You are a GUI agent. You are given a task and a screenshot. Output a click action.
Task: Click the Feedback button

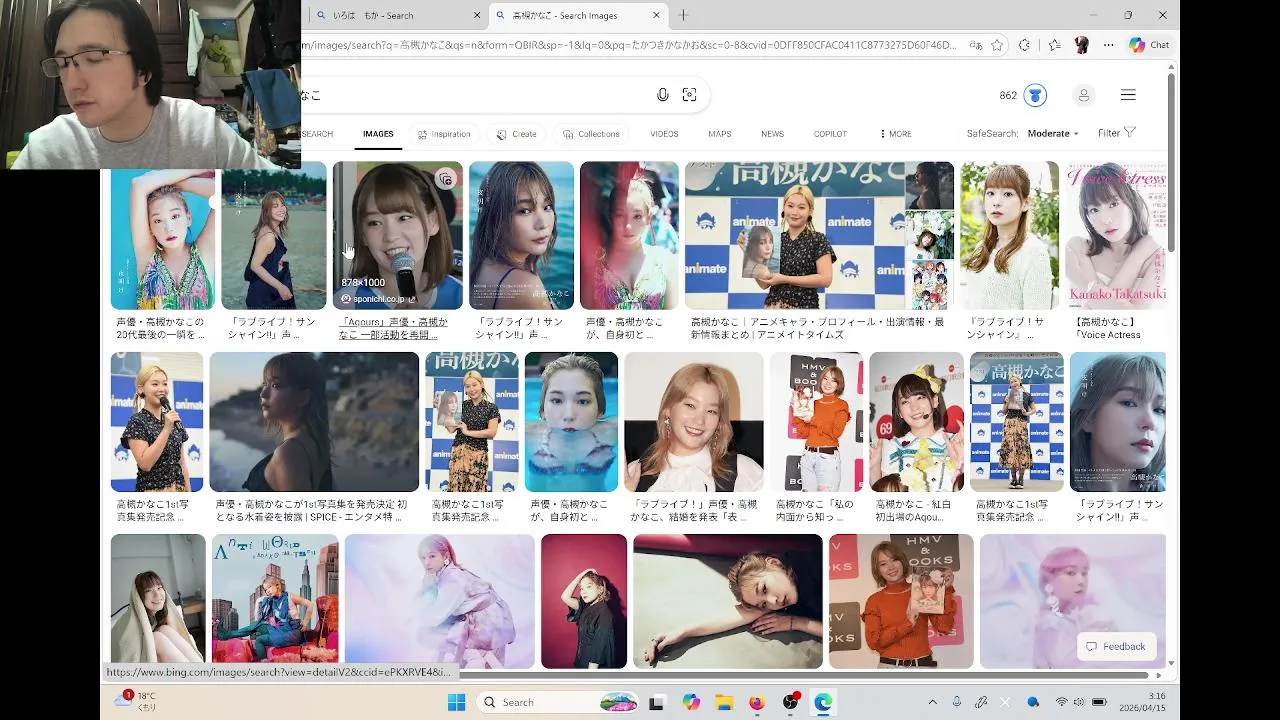click(x=1116, y=647)
